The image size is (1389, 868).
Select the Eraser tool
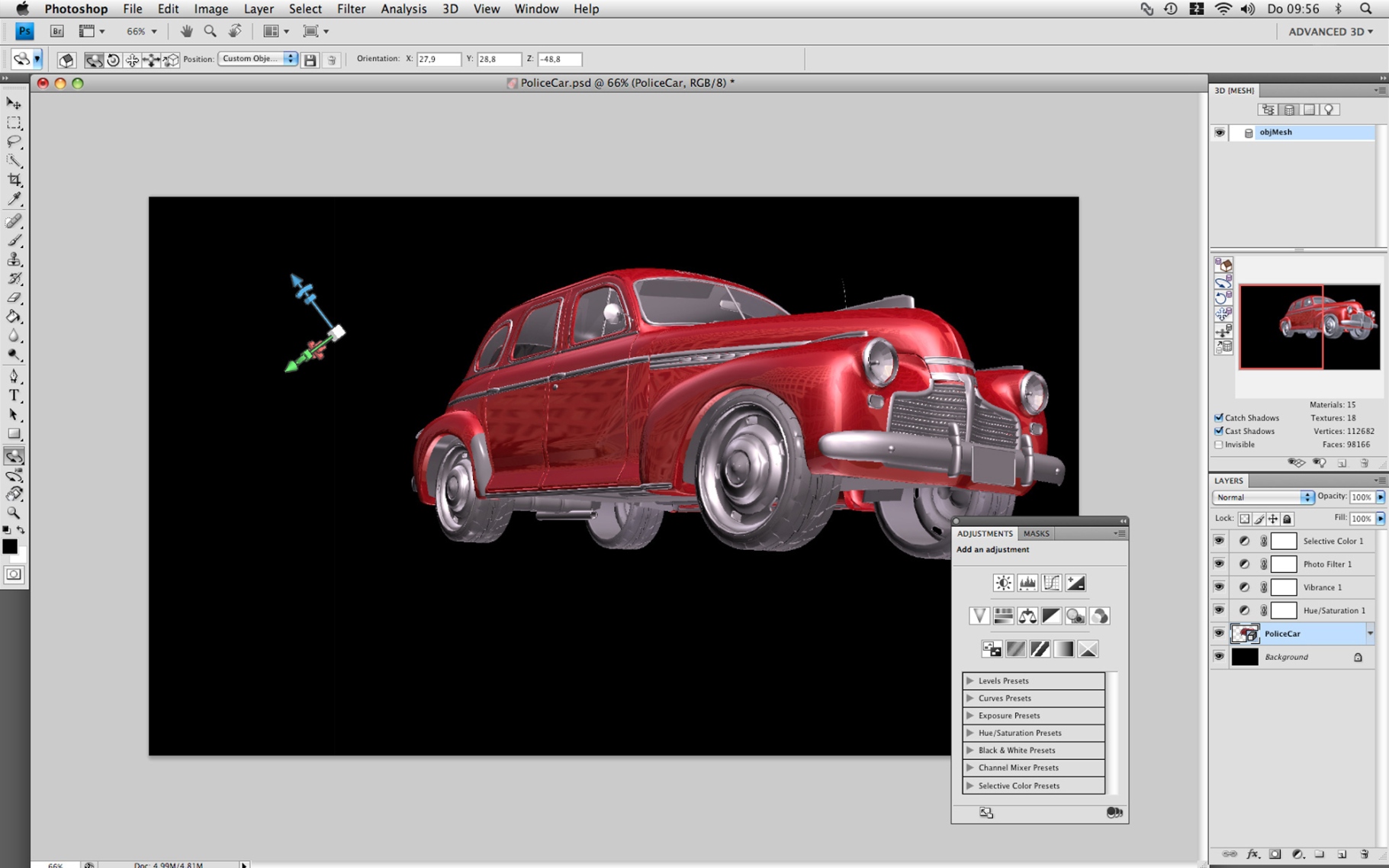pyautogui.click(x=14, y=297)
